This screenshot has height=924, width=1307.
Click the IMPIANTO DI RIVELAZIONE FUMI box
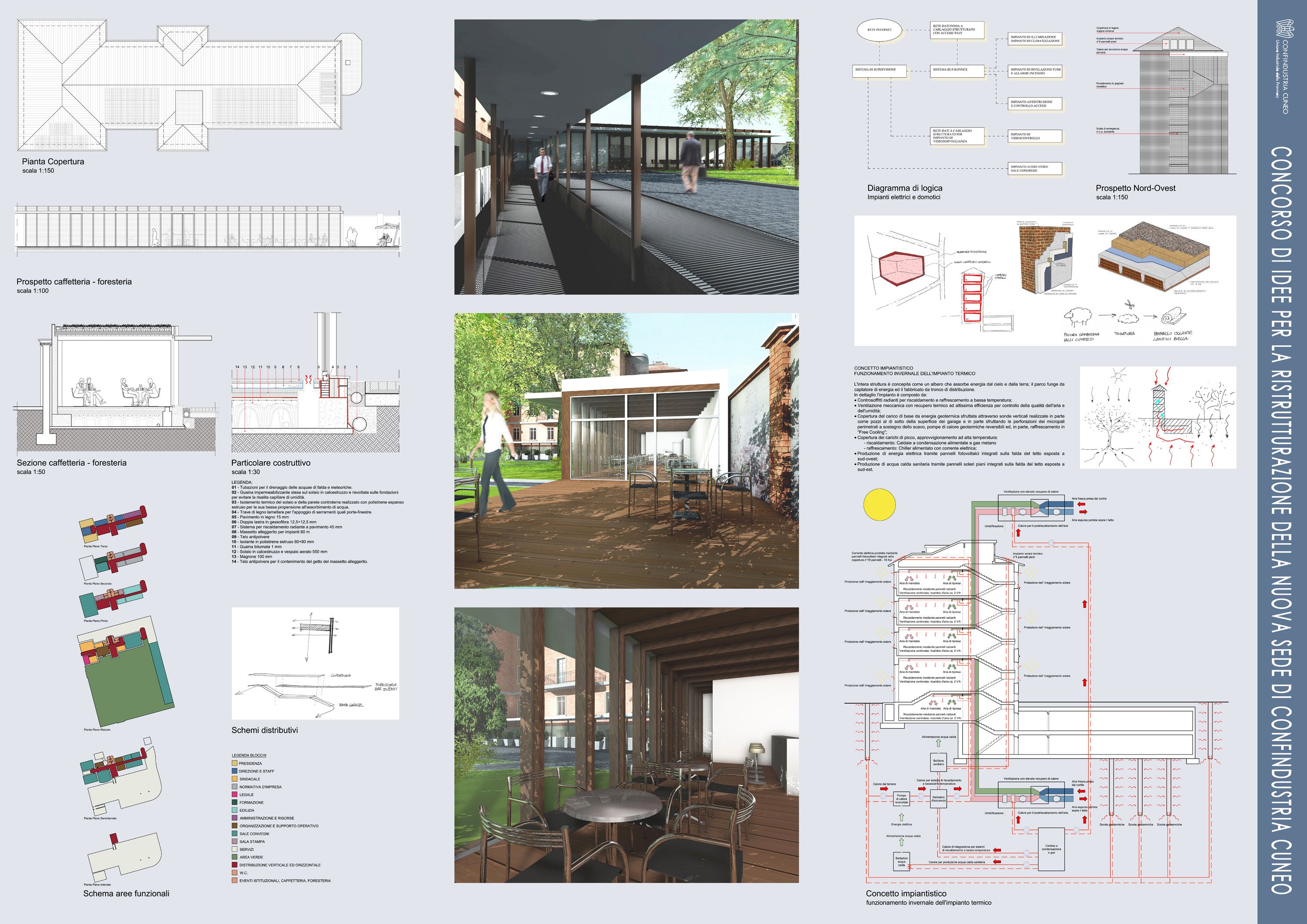(1036, 72)
